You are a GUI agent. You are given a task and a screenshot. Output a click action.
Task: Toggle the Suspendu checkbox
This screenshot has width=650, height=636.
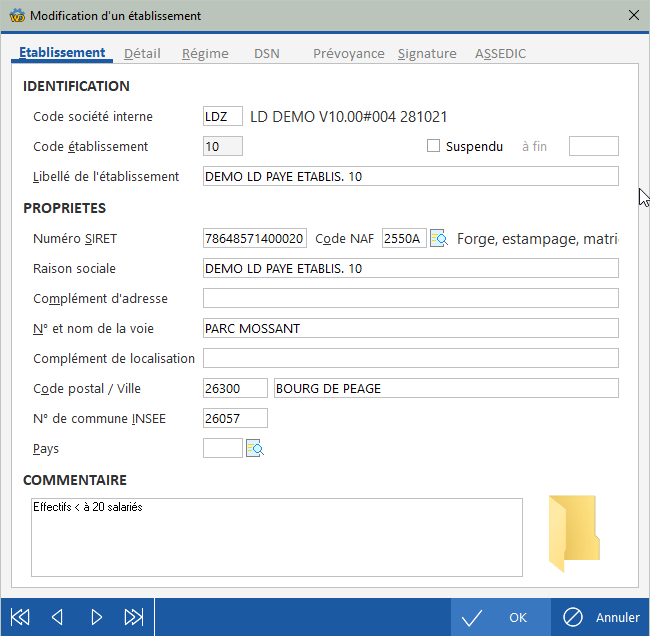coord(433,146)
